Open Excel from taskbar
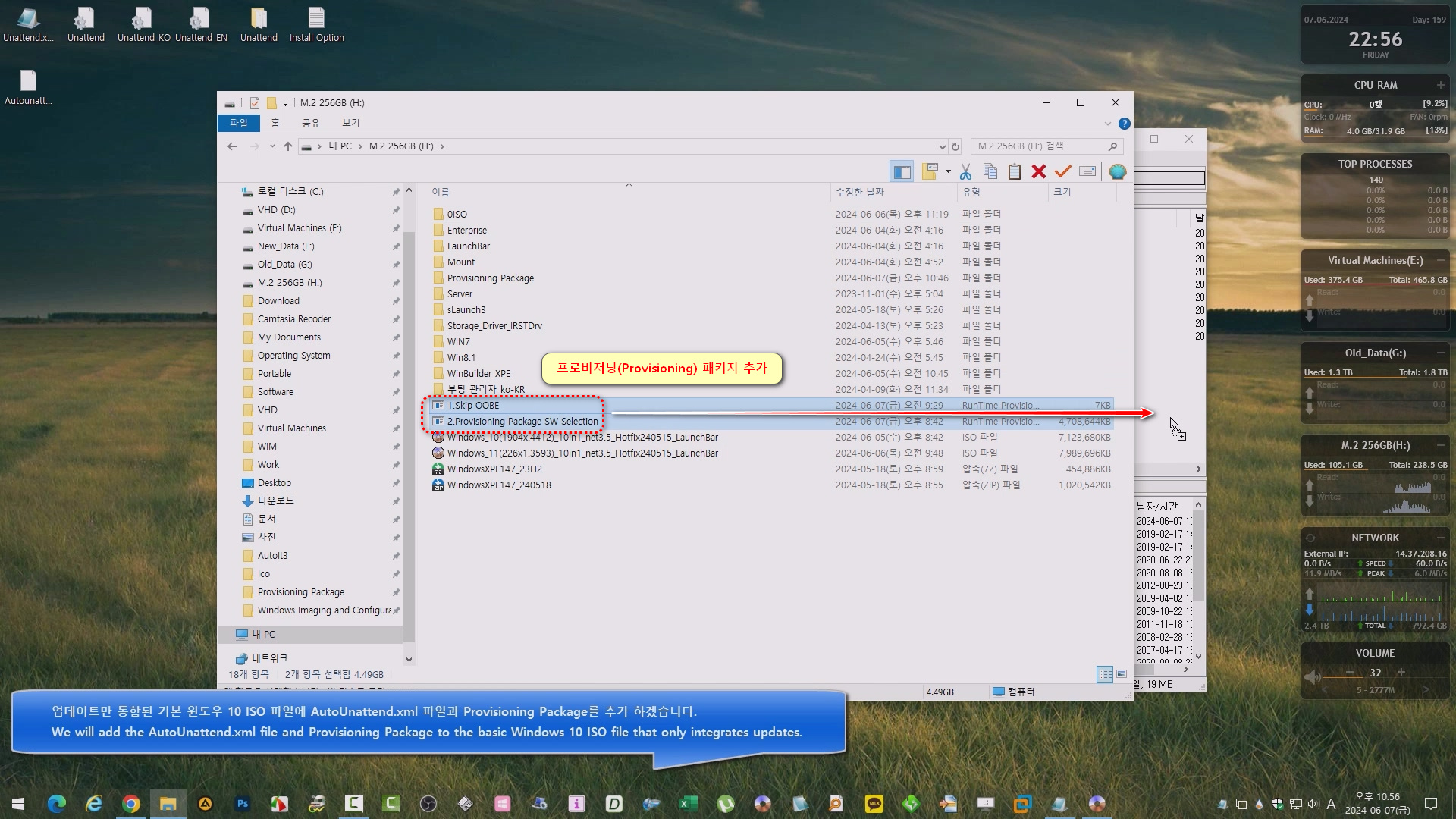Viewport: 1456px width, 819px height. (688, 803)
